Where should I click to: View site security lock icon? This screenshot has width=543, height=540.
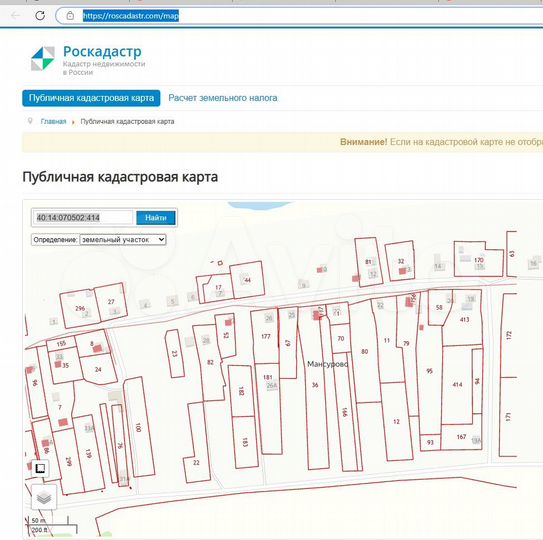click(70, 15)
